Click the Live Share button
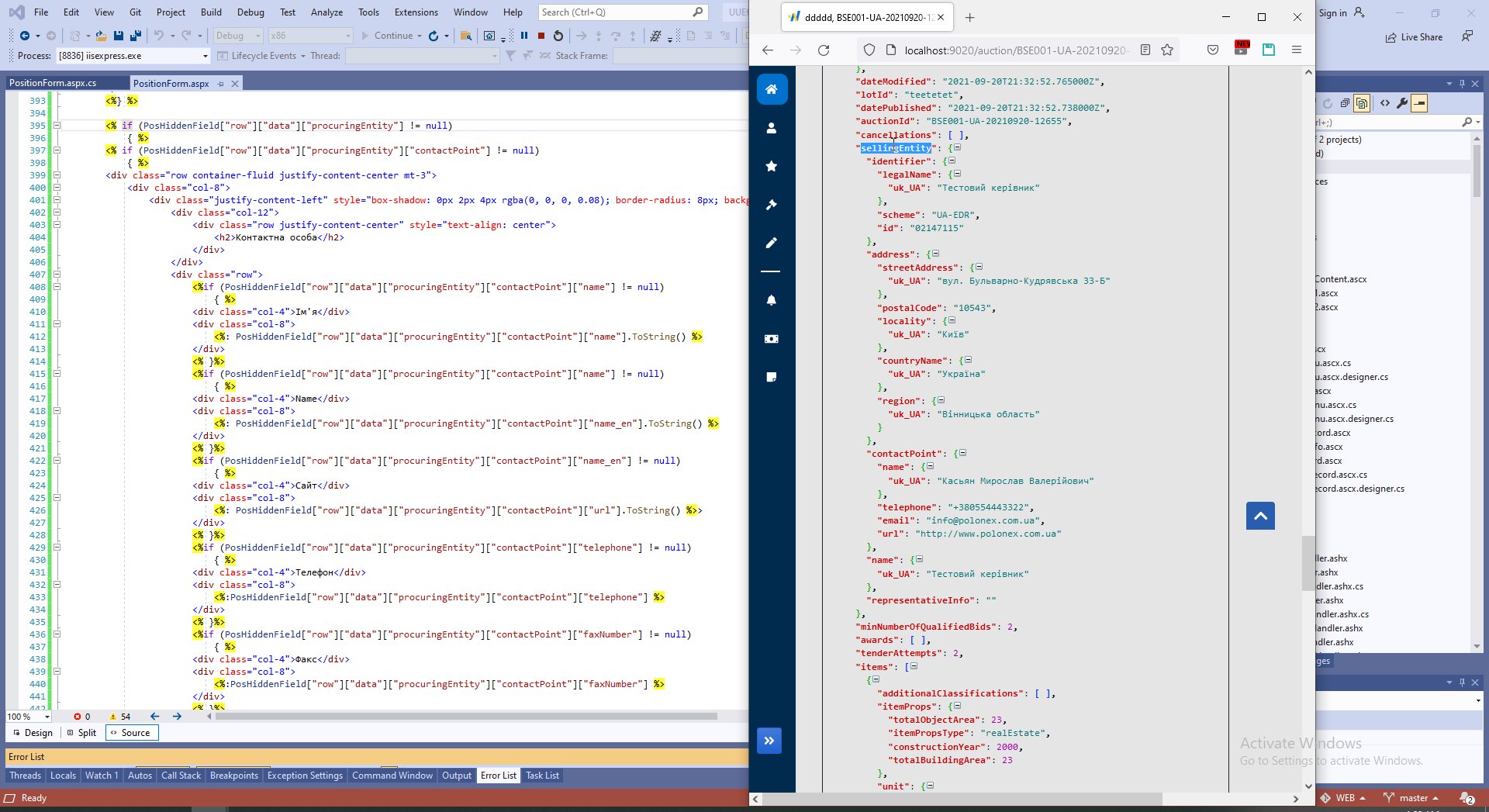 [x=1415, y=37]
